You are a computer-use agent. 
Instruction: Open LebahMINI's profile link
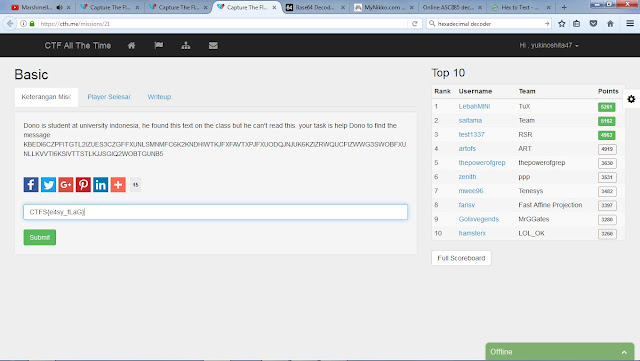(x=474, y=106)
